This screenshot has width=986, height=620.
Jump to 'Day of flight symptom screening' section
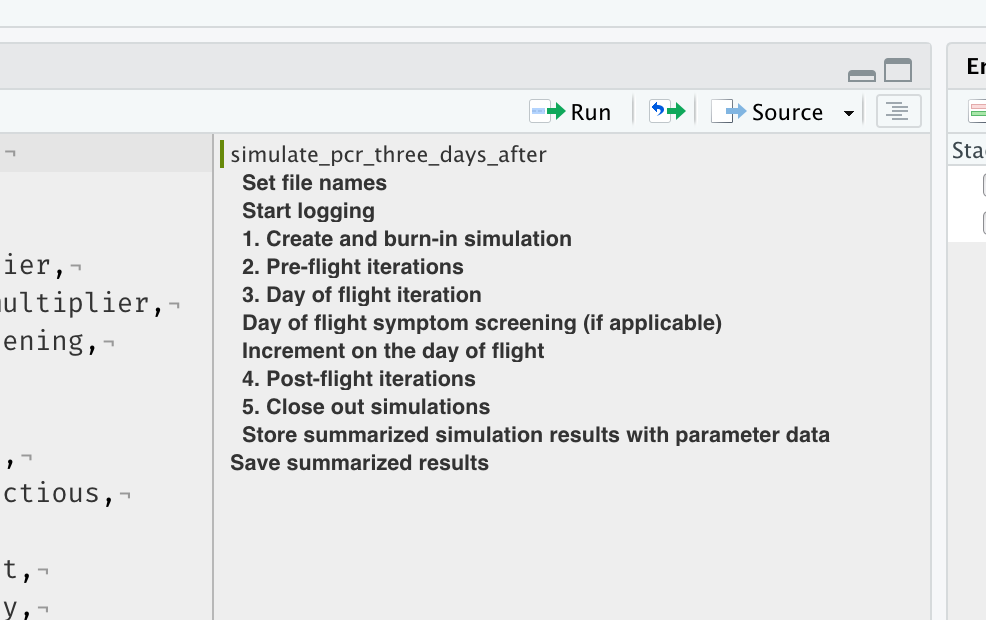pos(482,323)
